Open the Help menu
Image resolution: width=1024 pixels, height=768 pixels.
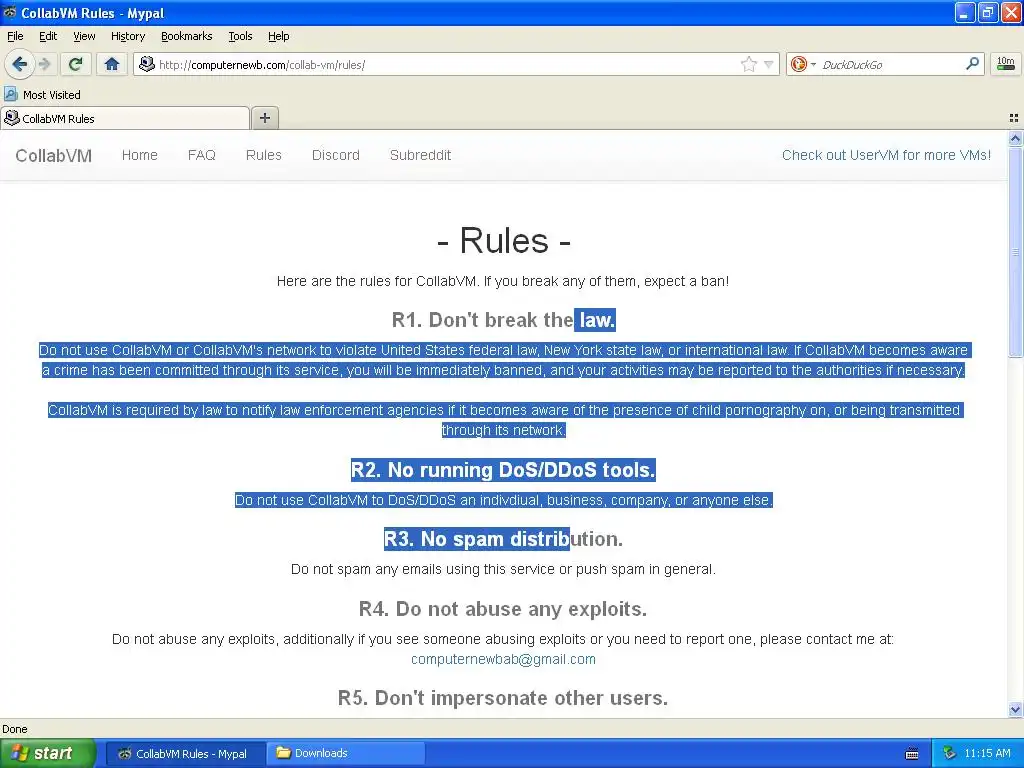pos(278,36)
